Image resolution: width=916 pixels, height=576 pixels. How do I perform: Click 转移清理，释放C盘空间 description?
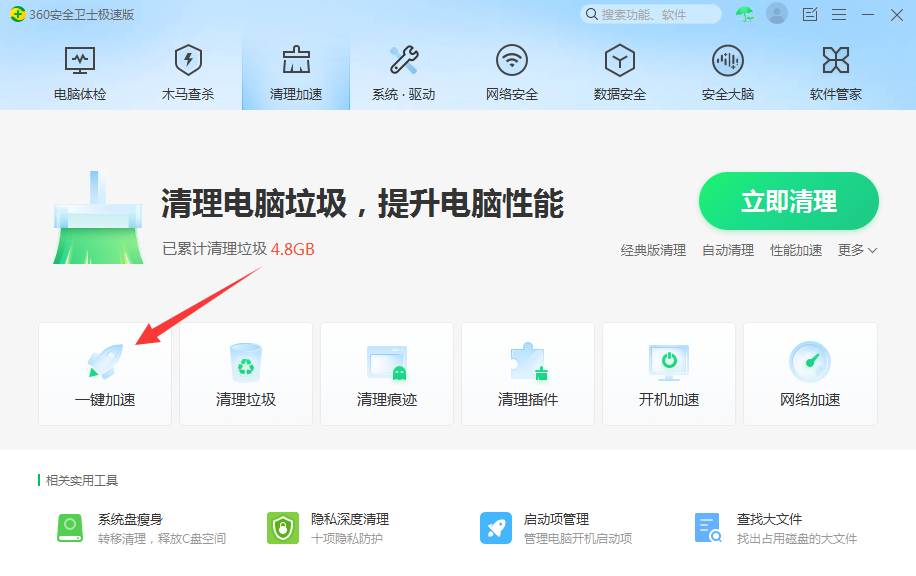point(162,539)
